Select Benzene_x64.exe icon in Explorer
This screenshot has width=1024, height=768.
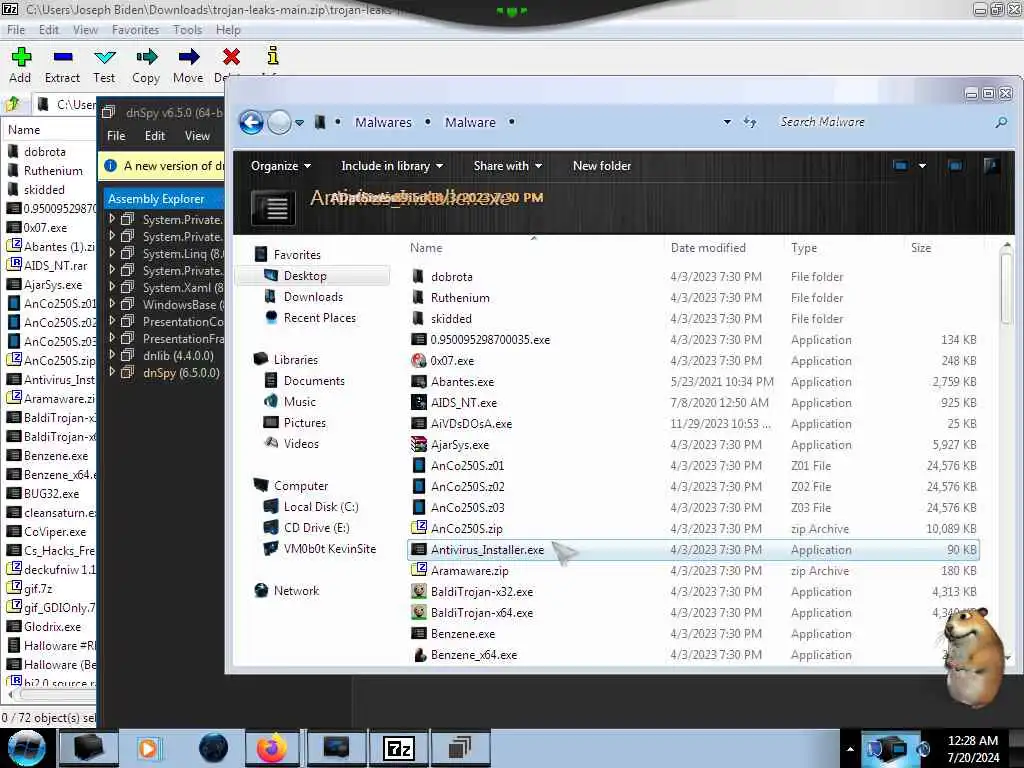coord(419,654)
